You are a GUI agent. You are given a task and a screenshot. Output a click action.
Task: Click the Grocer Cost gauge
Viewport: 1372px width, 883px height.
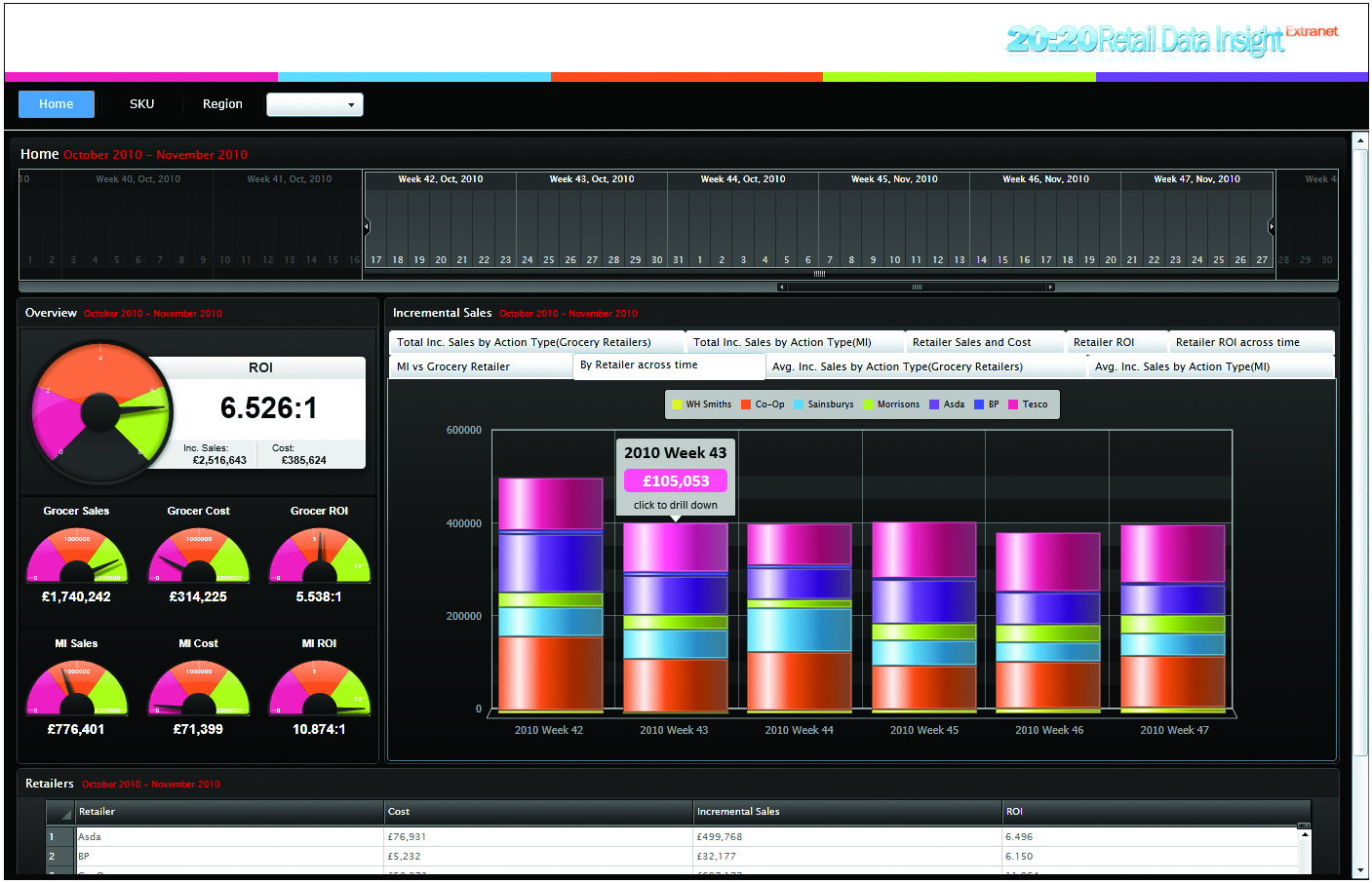198,556
